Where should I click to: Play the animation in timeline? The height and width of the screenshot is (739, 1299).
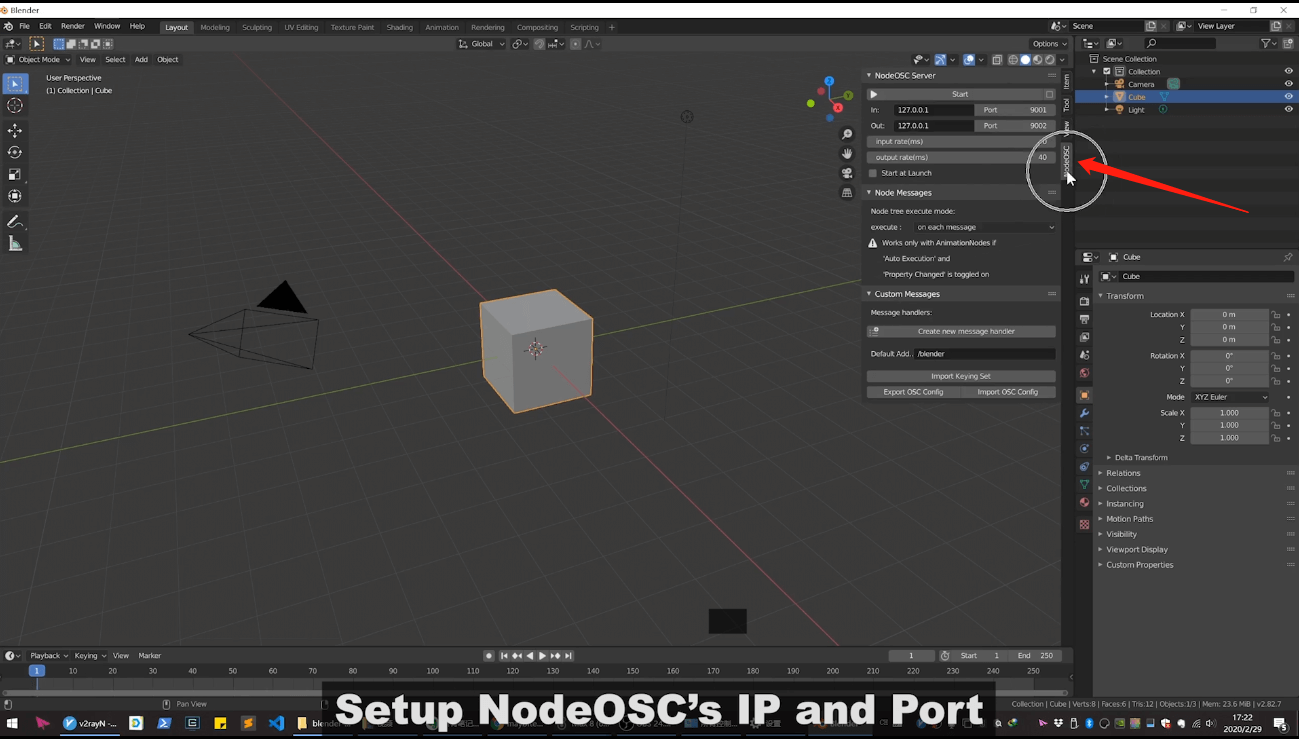click(x=542, y=656)
